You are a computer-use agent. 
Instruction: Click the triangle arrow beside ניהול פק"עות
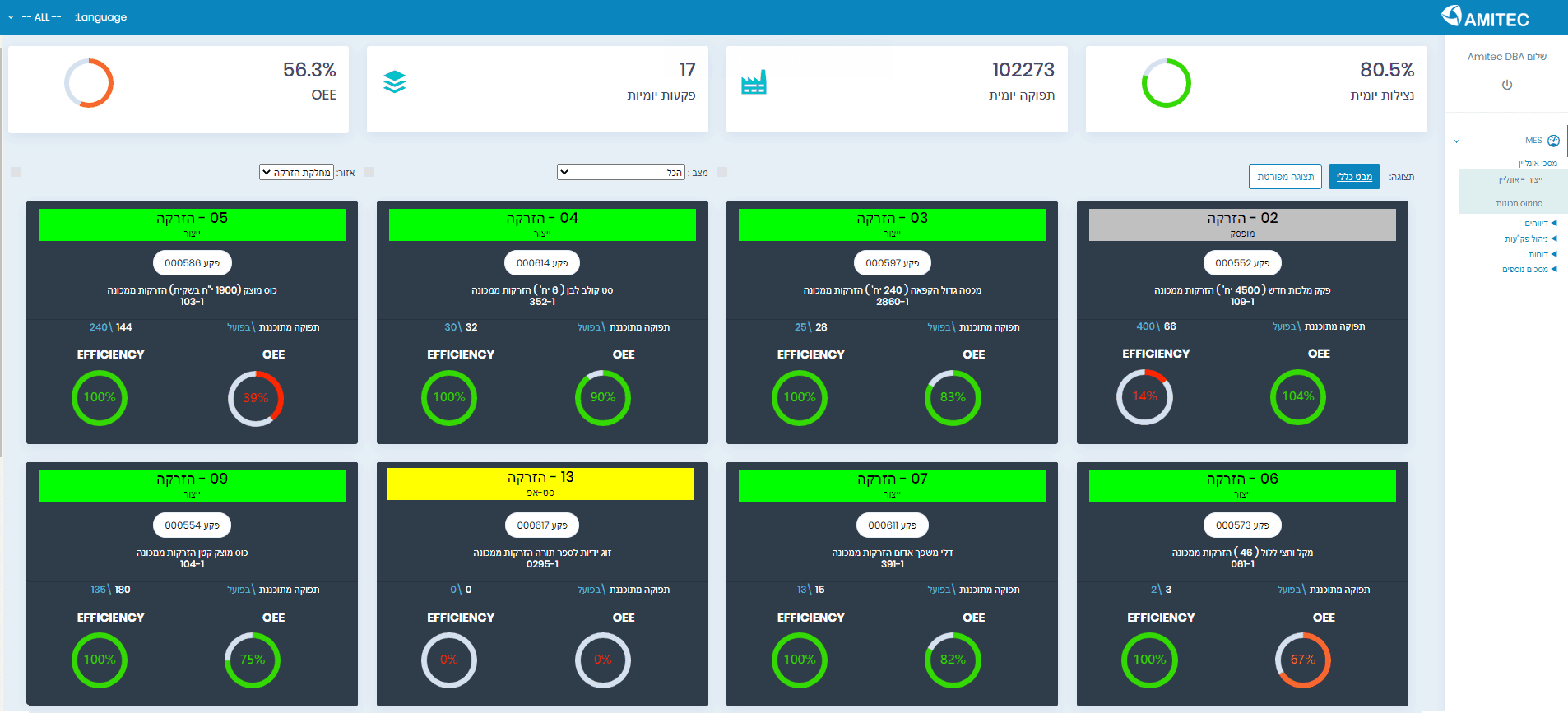pos(1554,238)
